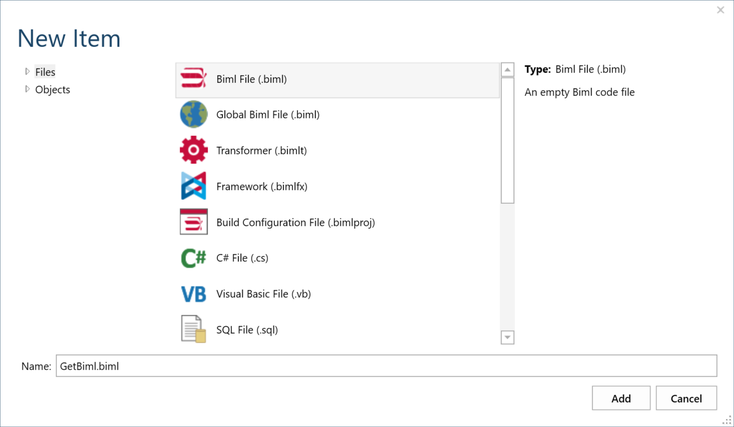Select 'Visual Basic File (.vb)' text
Screen dimensions: 734x427
click(x=264, y=294)
